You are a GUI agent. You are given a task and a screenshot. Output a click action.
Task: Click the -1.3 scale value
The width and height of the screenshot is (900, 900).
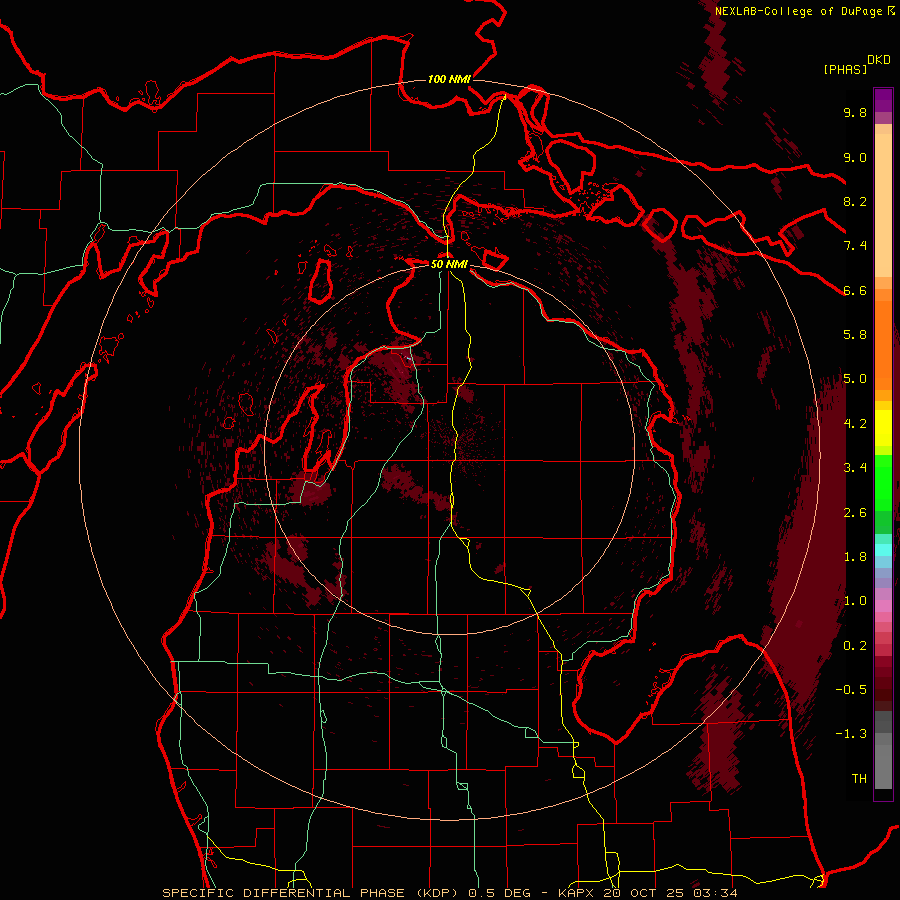click(x=851, y=734)
